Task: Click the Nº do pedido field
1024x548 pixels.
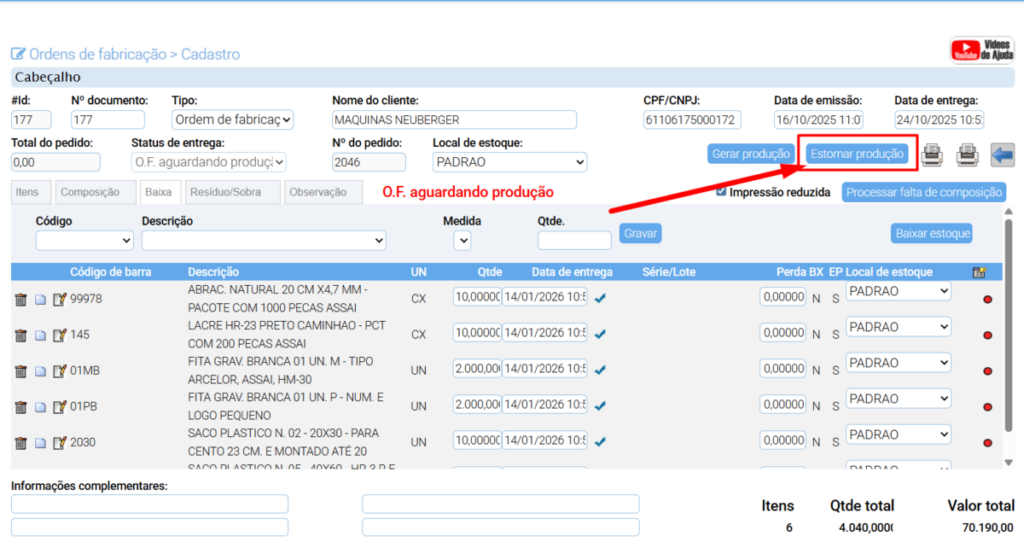Action: pyautogui.click(x=369, y=162)
